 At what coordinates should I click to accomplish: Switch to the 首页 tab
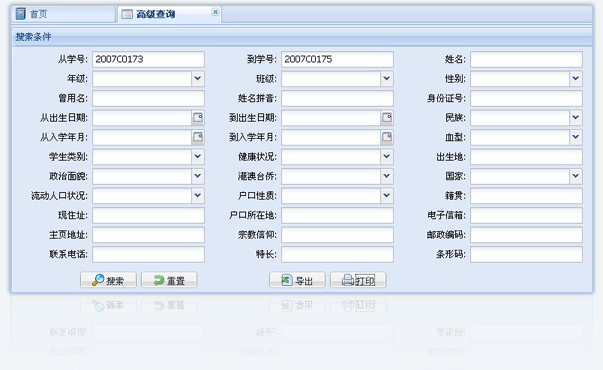pyautogui.click(x=63, y=14)
